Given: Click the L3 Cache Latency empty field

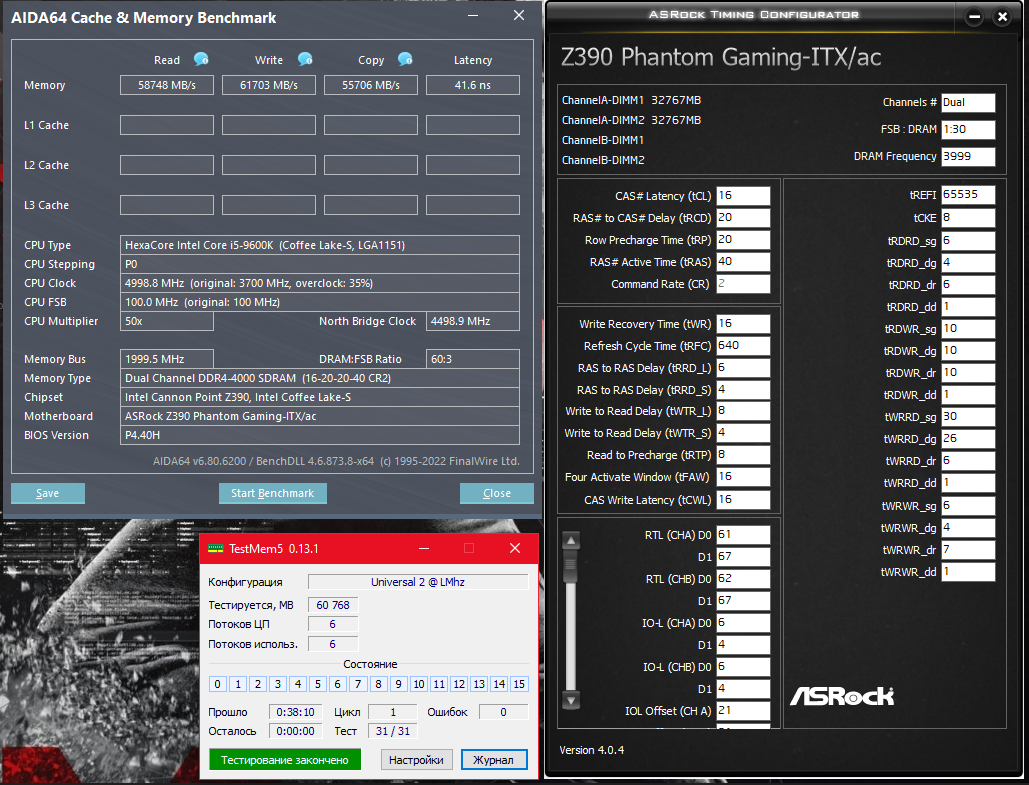Looking at the screenshot, I should tap(472, 205).
